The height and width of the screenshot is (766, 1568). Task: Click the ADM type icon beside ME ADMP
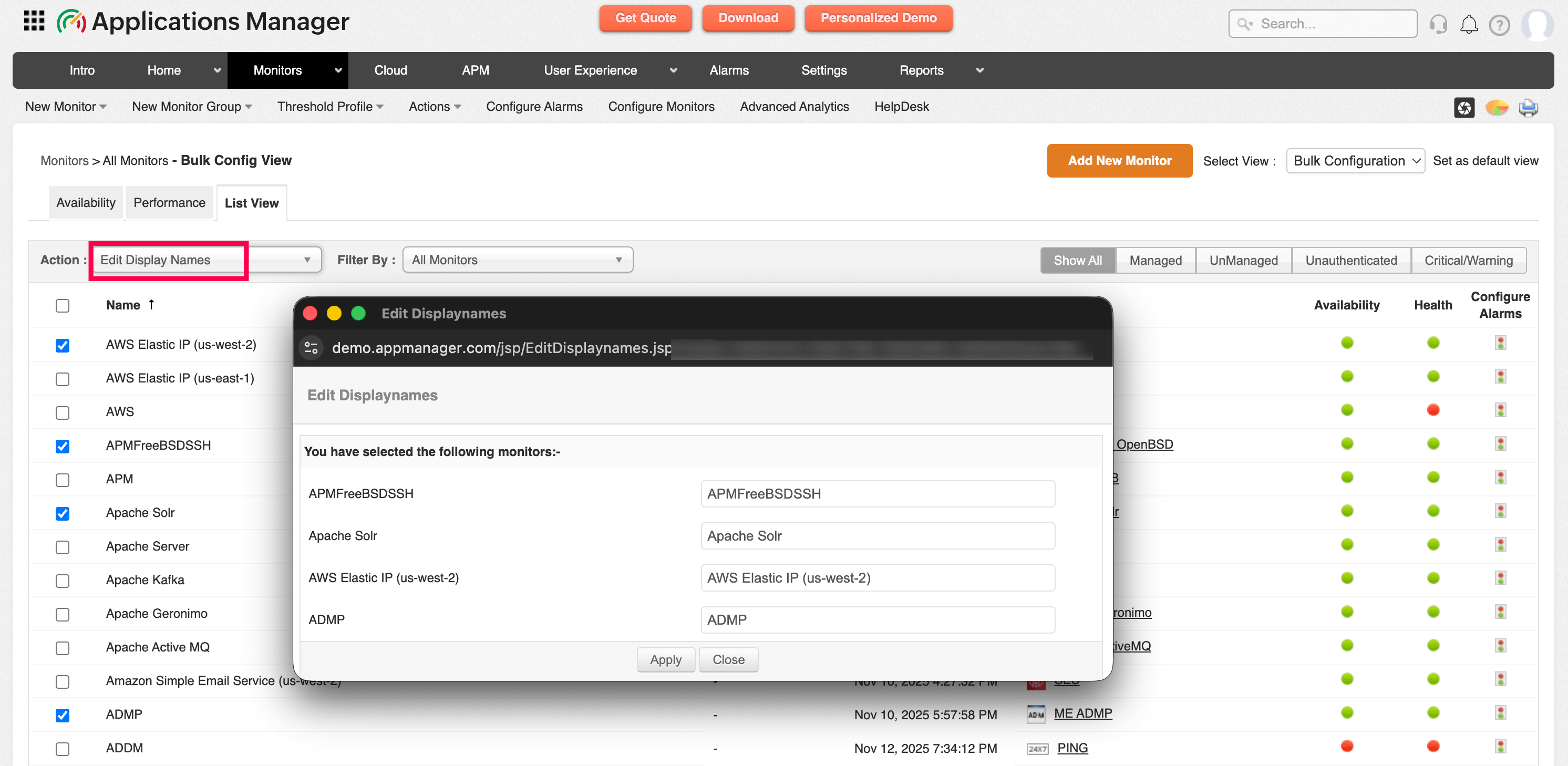tap(1035, 713)
